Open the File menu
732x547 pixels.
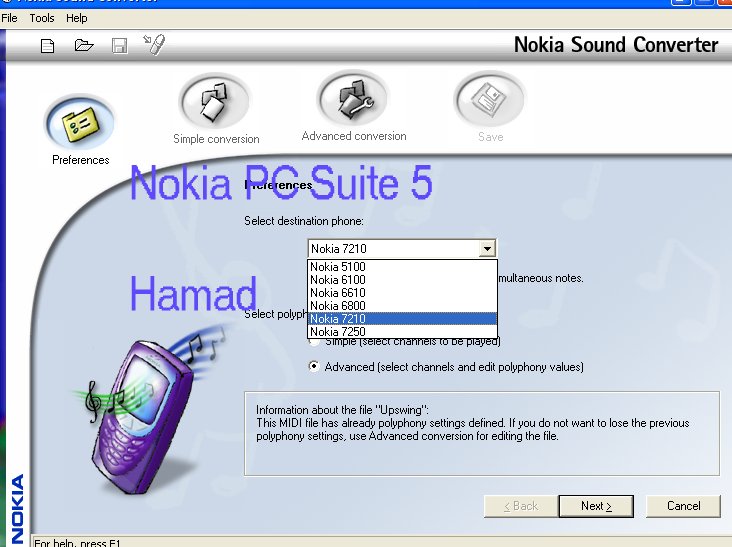pyautogui.click(x=9, y=18)
